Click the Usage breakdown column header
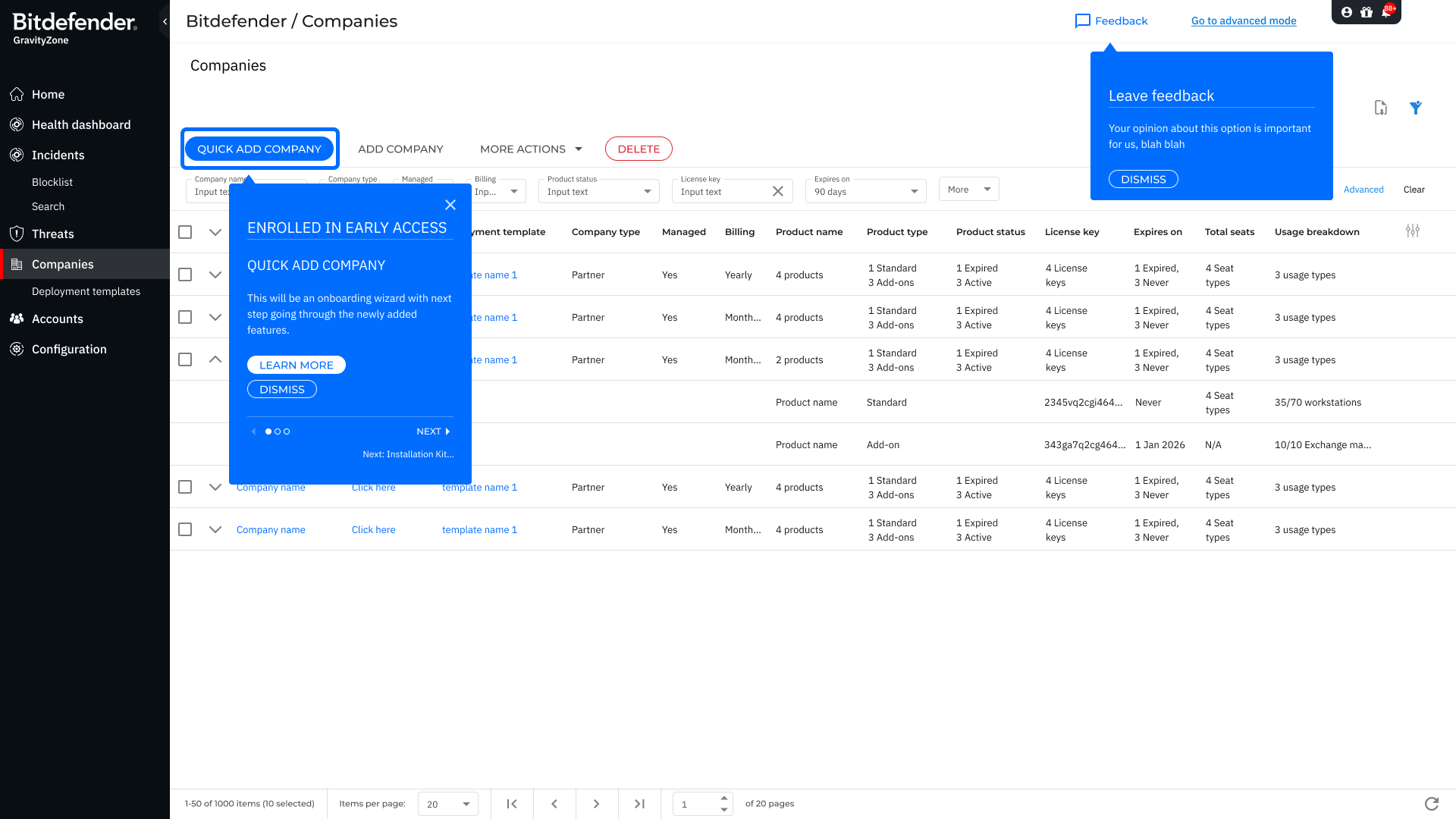 coord(1317,232)
